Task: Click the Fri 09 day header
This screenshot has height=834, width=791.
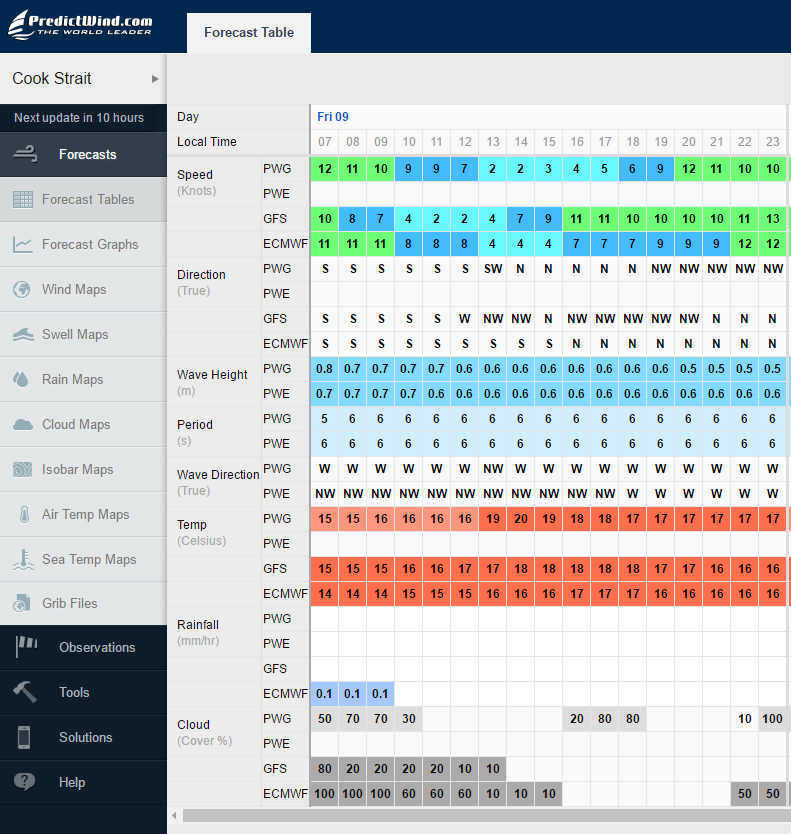Action: pyautogui.click(x=333, y=116)
